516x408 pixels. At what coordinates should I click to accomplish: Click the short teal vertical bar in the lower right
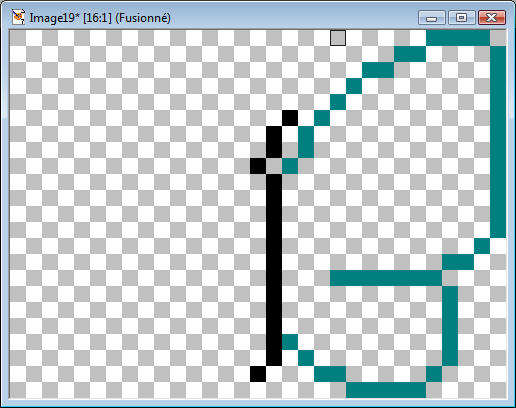click(450, 326)
